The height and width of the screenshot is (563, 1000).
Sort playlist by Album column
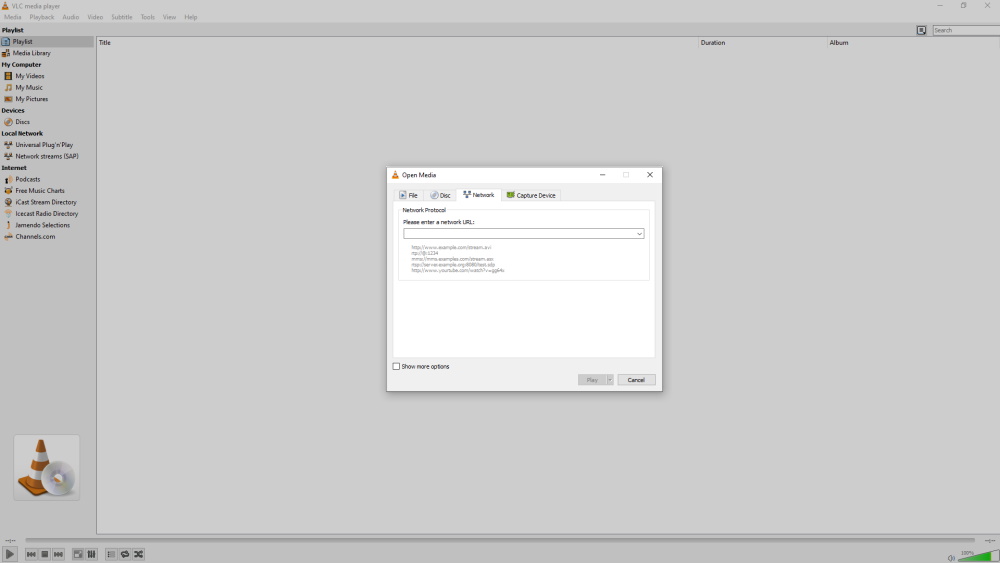pos(913,43)
